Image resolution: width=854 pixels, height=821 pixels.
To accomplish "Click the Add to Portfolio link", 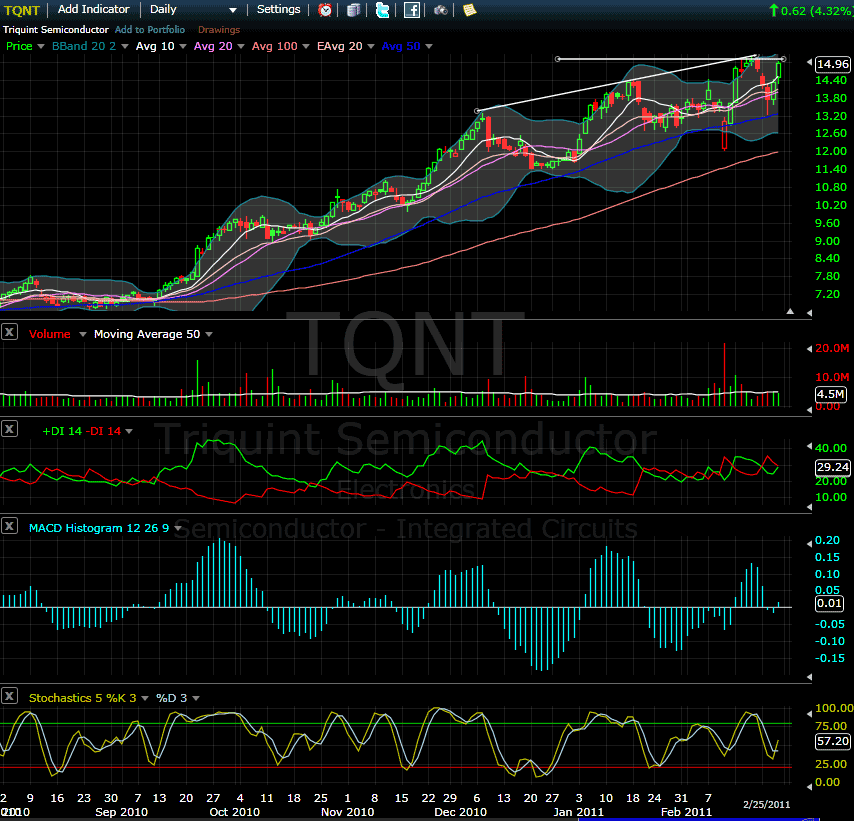I will (149, 30).
